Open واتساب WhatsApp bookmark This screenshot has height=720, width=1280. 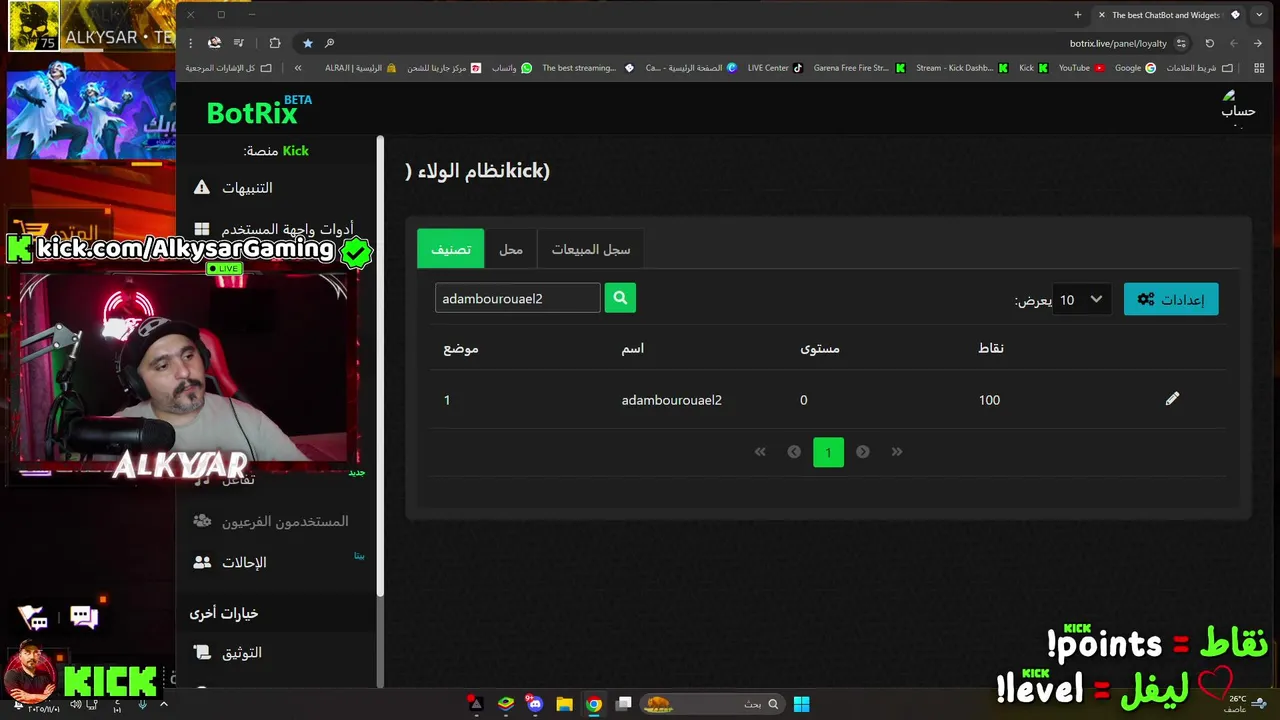pyautogui.click(x=512, y=68)
